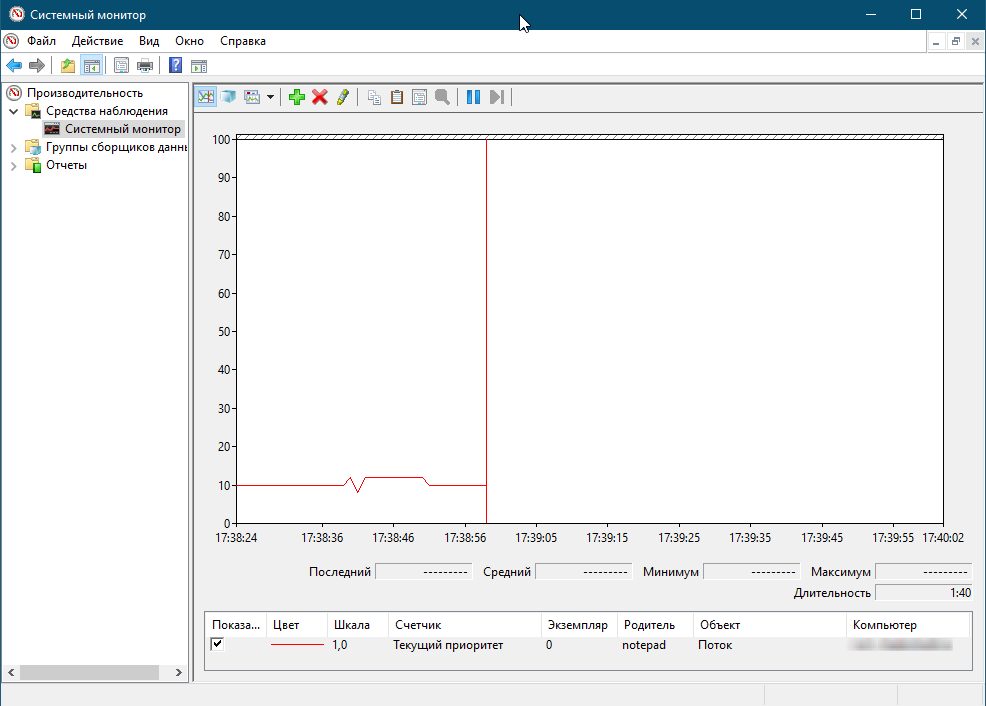Click the Freeze display pause button

(473, 97)
